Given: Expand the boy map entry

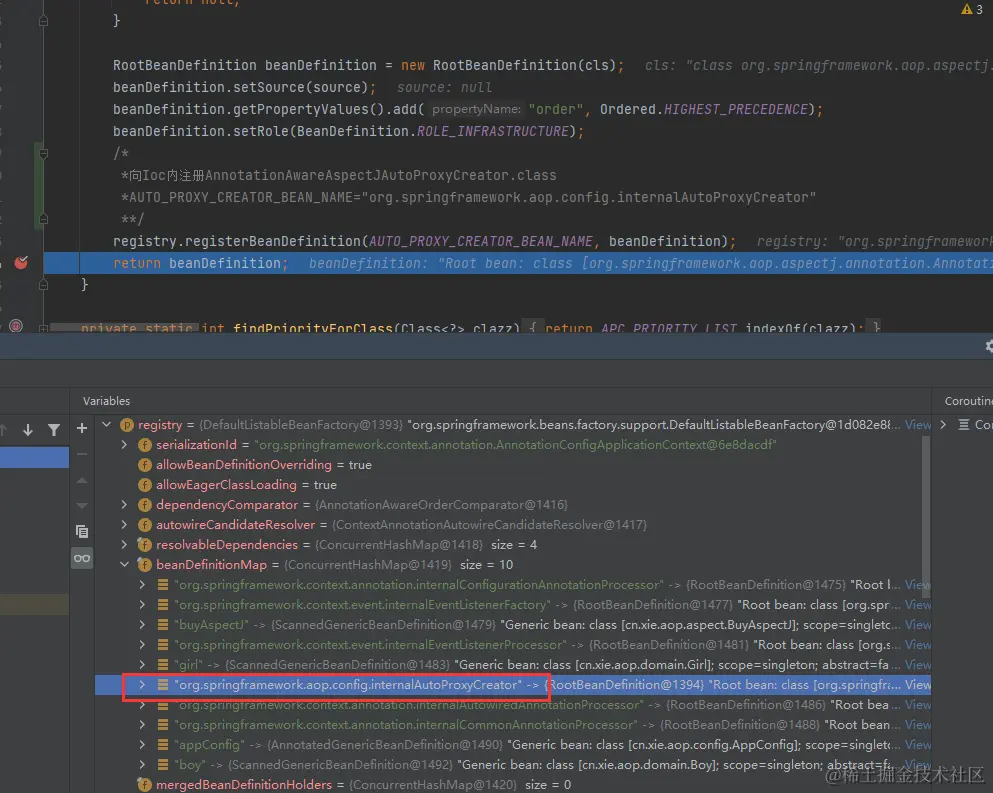Looking at the screenshot, I should pos(142,764).
